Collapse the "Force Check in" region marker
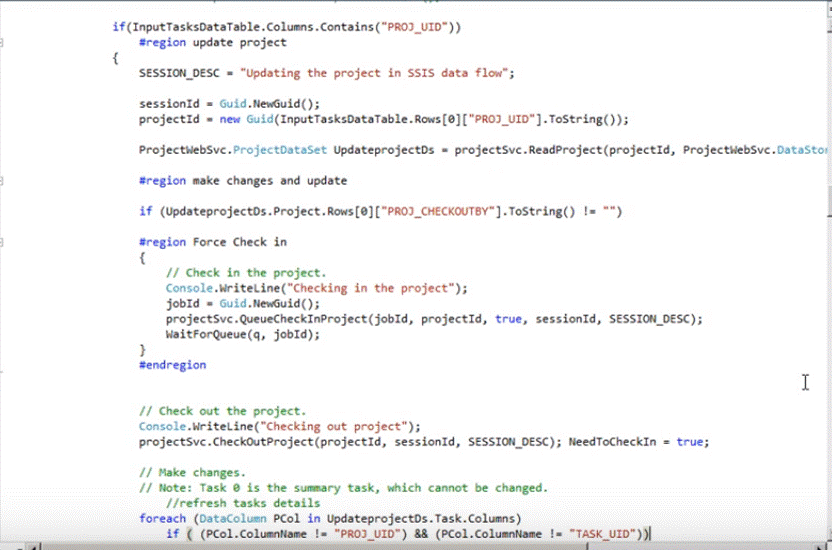Screen dimensions: 832x550 tap(2, 242)
